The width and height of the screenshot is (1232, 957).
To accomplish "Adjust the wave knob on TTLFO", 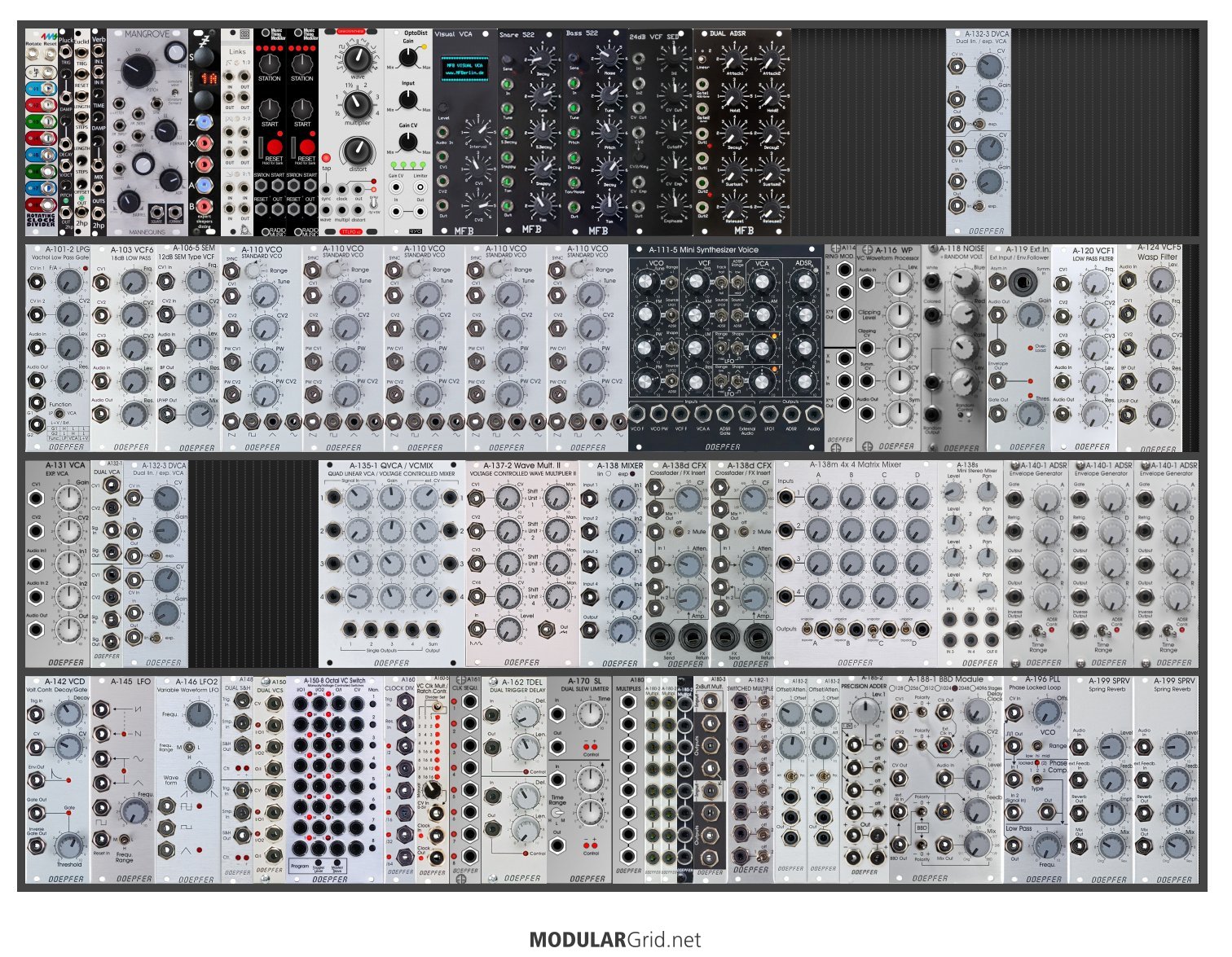I will coord(357,59).
